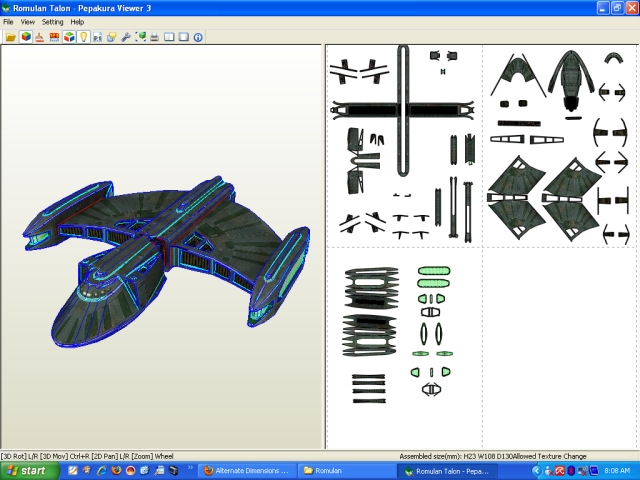This screenshot has height=480, width=640.
Task: Click the page number document icon
Action: pyautogui.click(x=97, y=37)
